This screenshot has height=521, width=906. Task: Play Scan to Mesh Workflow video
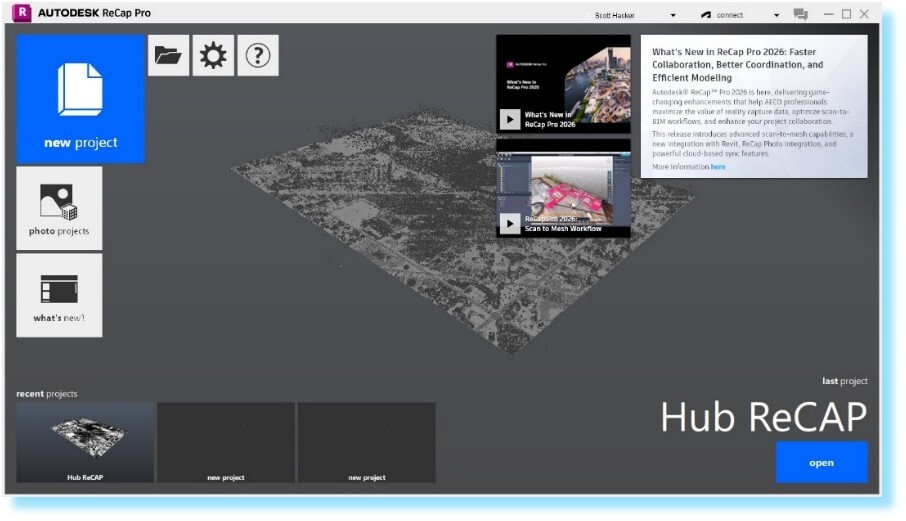coord(510,224)
